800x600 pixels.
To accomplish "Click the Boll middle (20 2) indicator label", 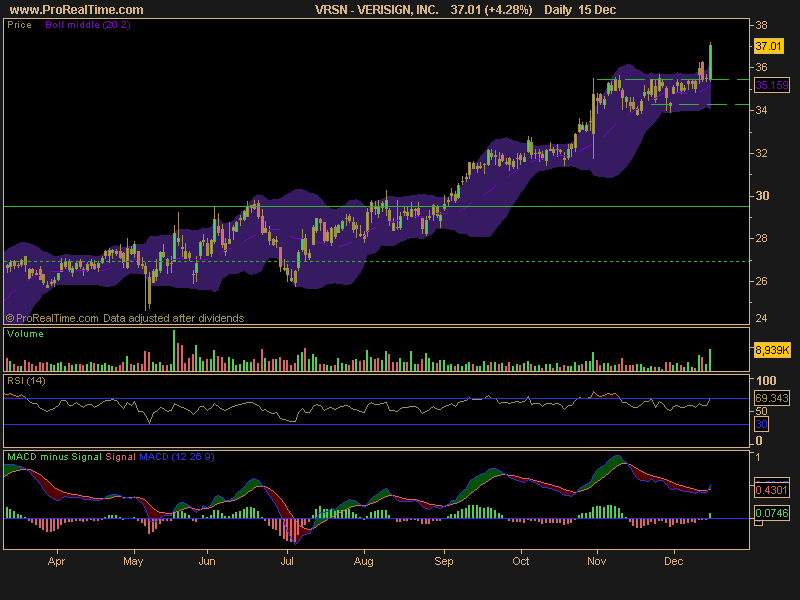I will pos(88,24).
